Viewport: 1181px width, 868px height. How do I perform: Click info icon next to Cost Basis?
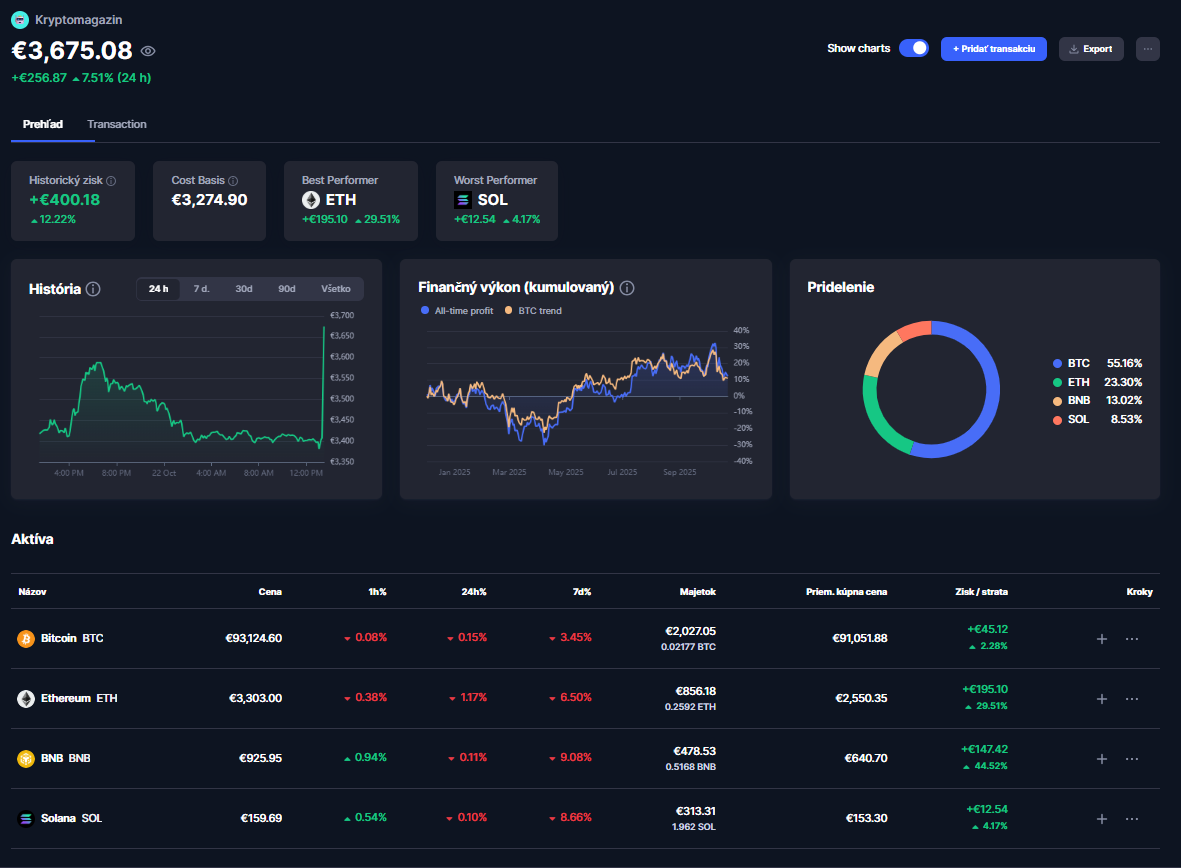click(233, 181)
